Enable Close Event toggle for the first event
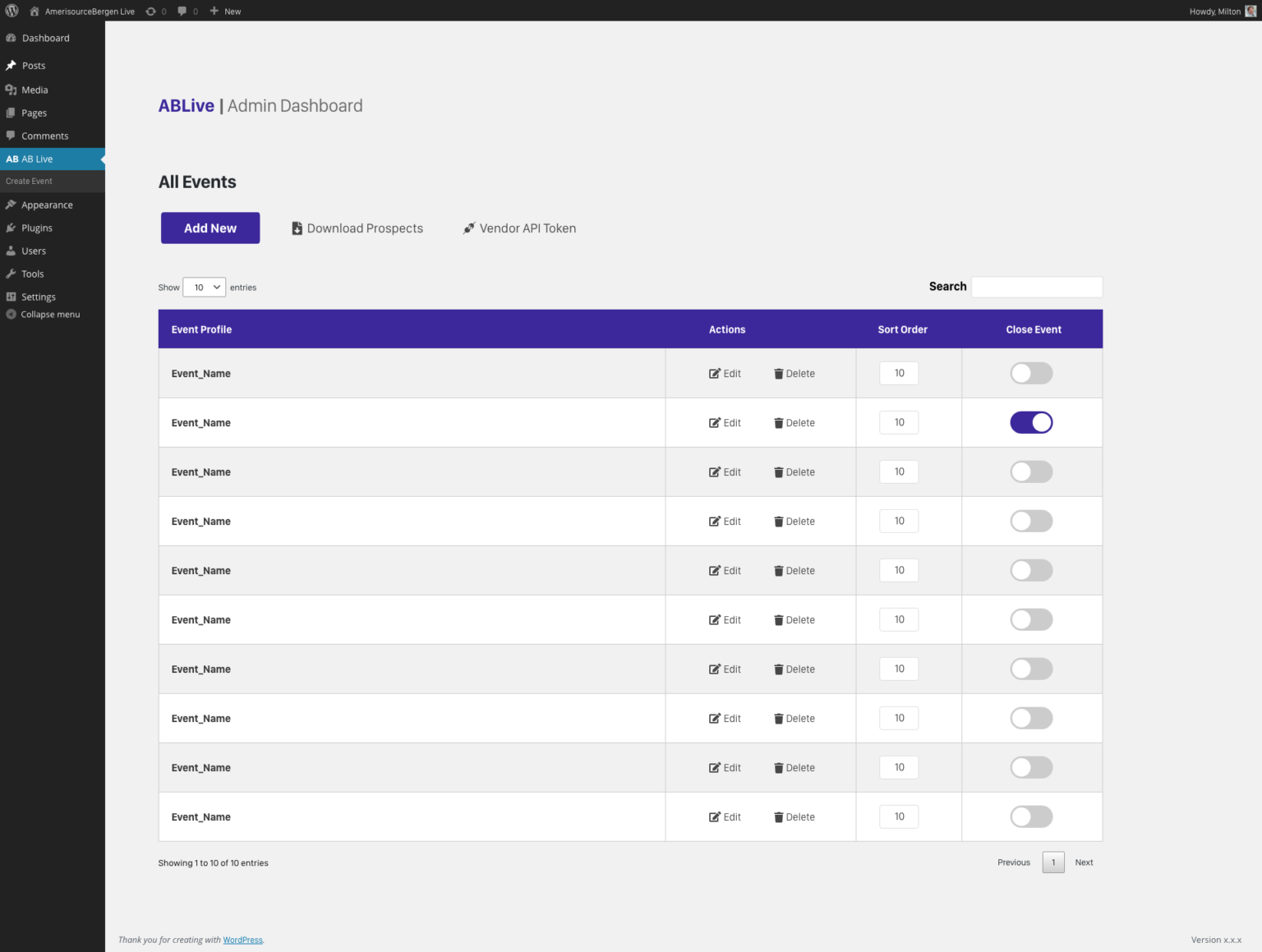 [1031, 374]
